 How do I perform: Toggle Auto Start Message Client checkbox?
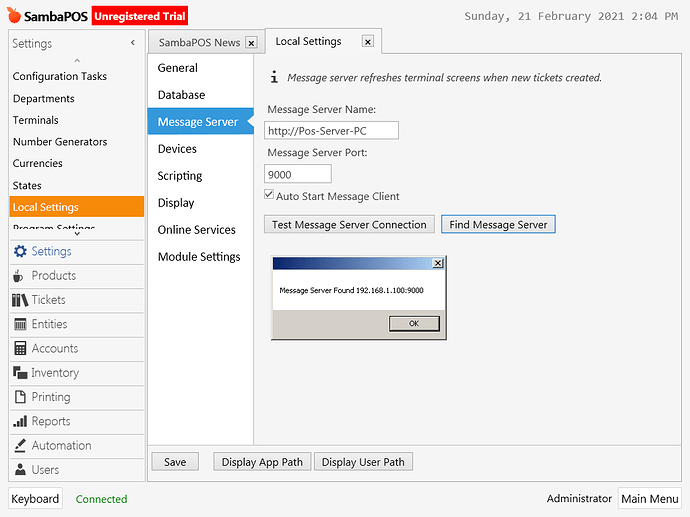pyautogui.click(x=269, y=194)
